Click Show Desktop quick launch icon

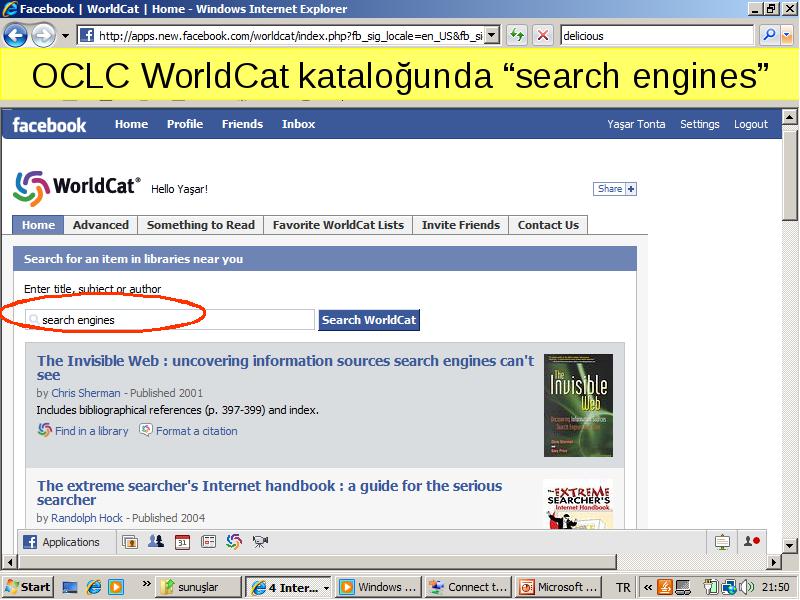(x=69, y=587)
